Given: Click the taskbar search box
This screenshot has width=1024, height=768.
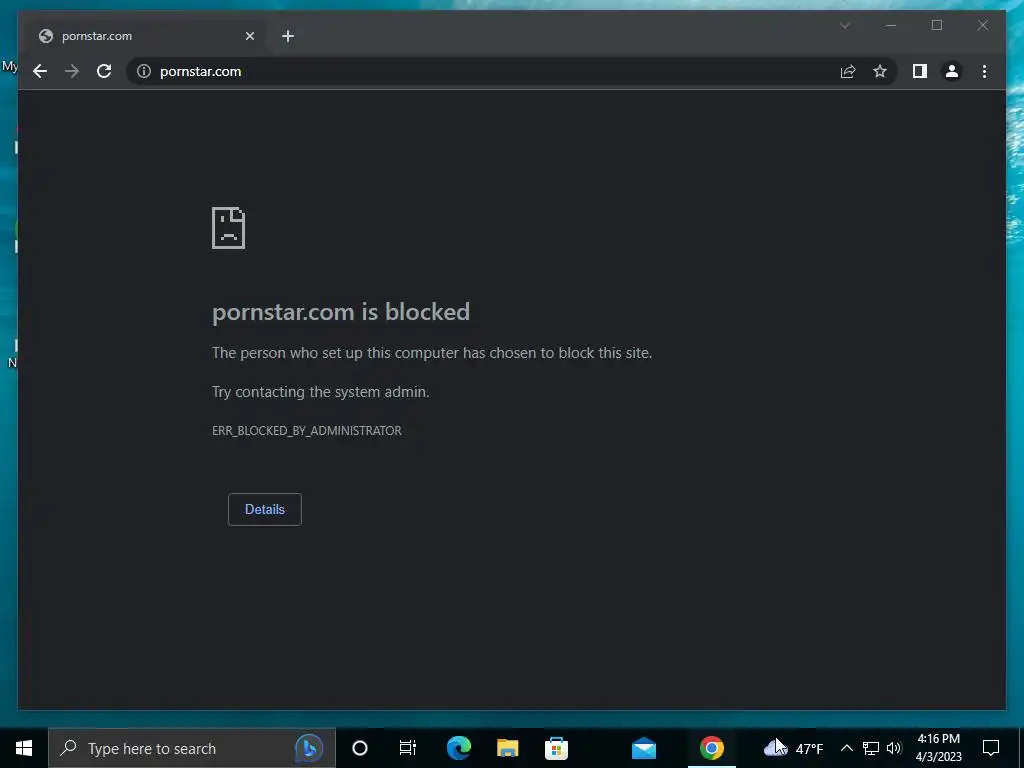Looking at the screenshot, I should click(192, 748).
